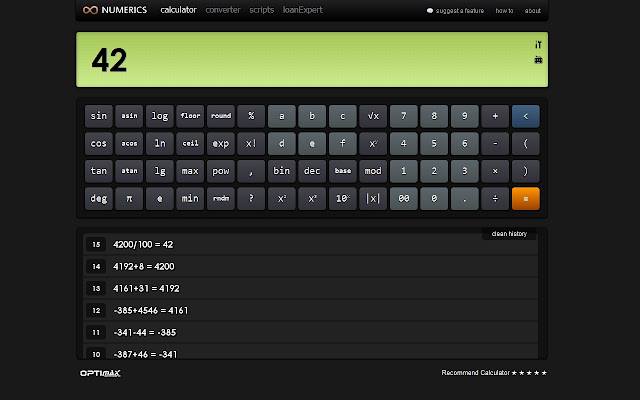640x400 pixels.
Task: Click the plus operator key
Action: click(495, 116)
